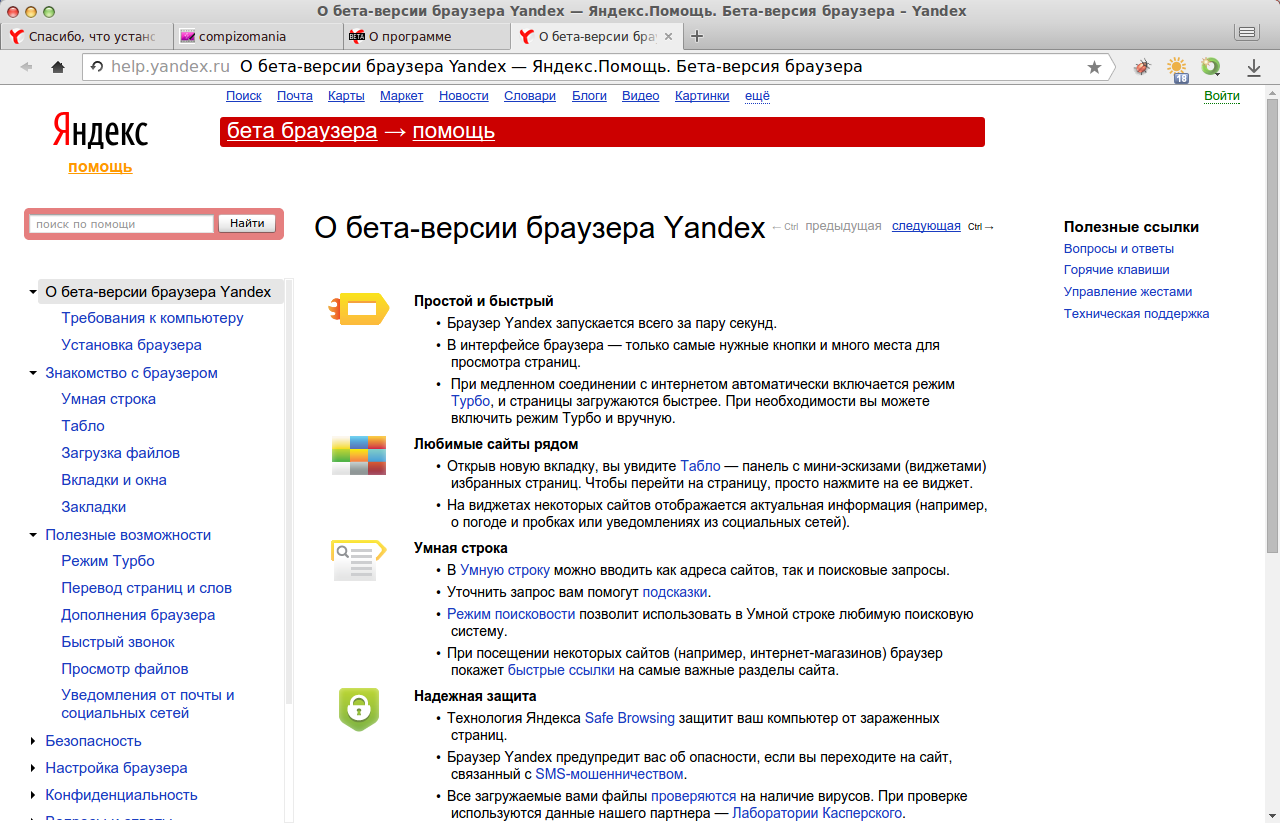Open Закладки in the sidebar
Image resolution: width=1280 pixels, height=823 pixels.
pyautogui.click(x=94, y=507)
